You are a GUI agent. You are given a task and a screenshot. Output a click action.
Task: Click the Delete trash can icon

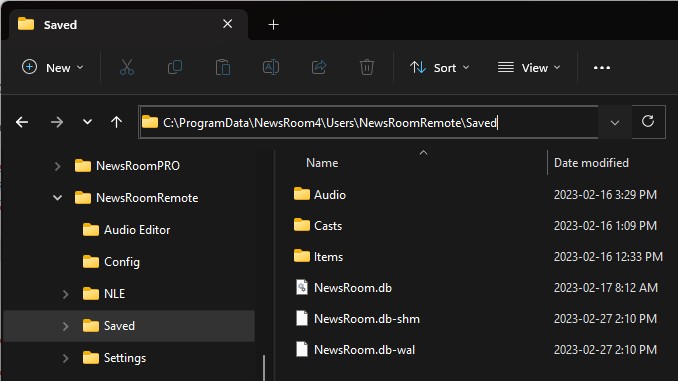(x=367, y=67)
